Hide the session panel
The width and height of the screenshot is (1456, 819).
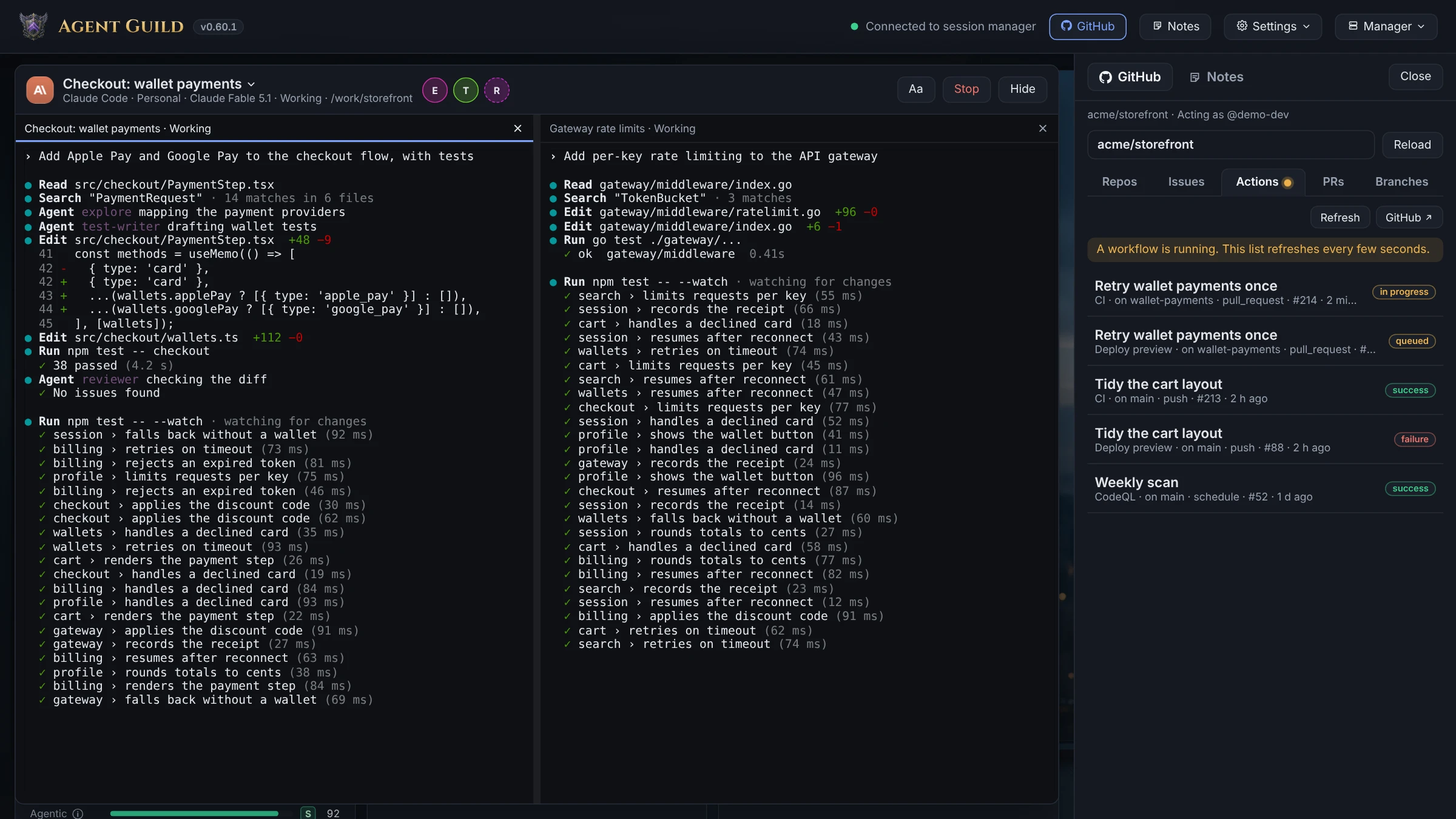pyautogui.click(x=1022, y=89)
